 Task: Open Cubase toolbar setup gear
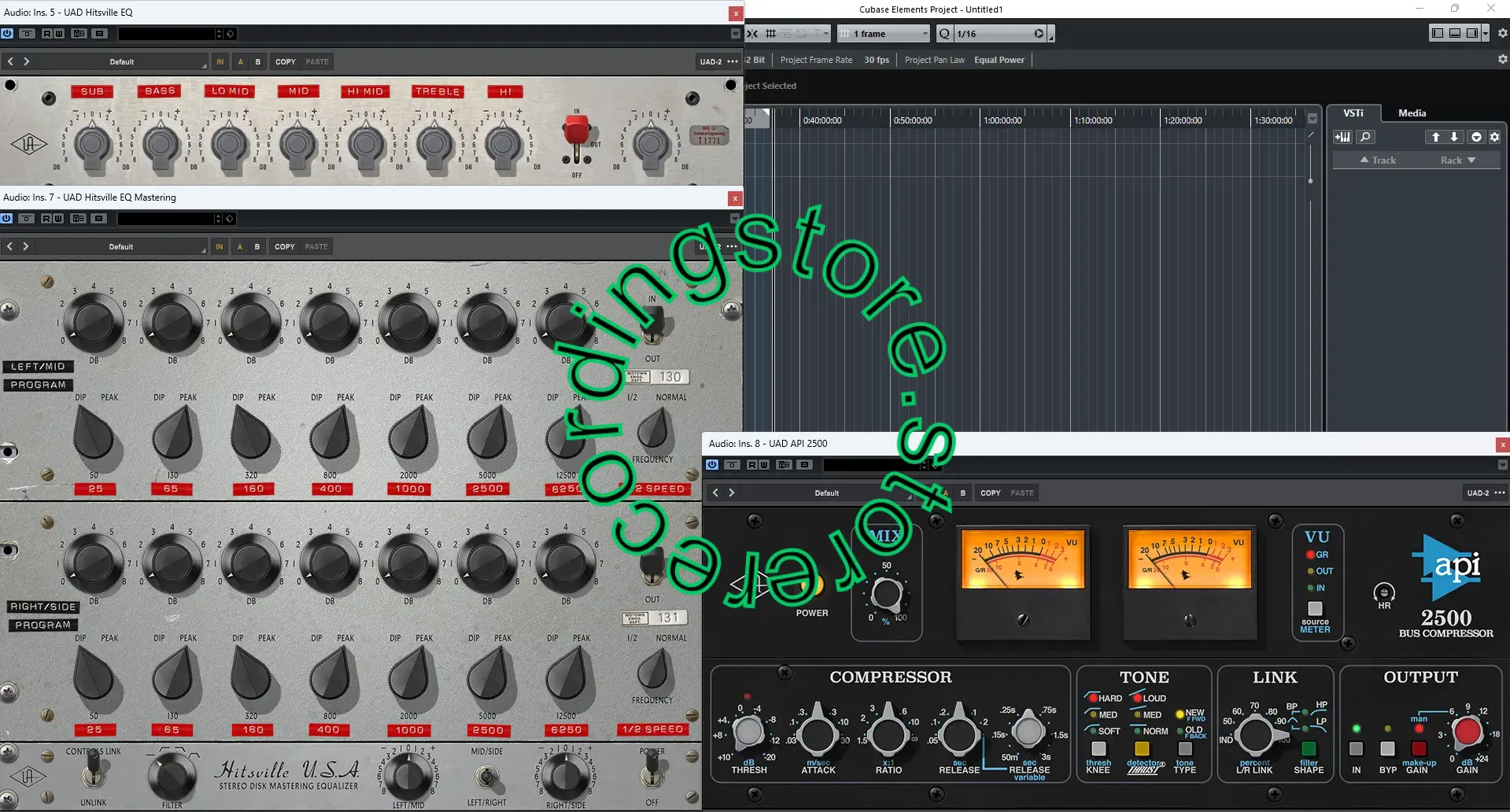coord(1502,33)
